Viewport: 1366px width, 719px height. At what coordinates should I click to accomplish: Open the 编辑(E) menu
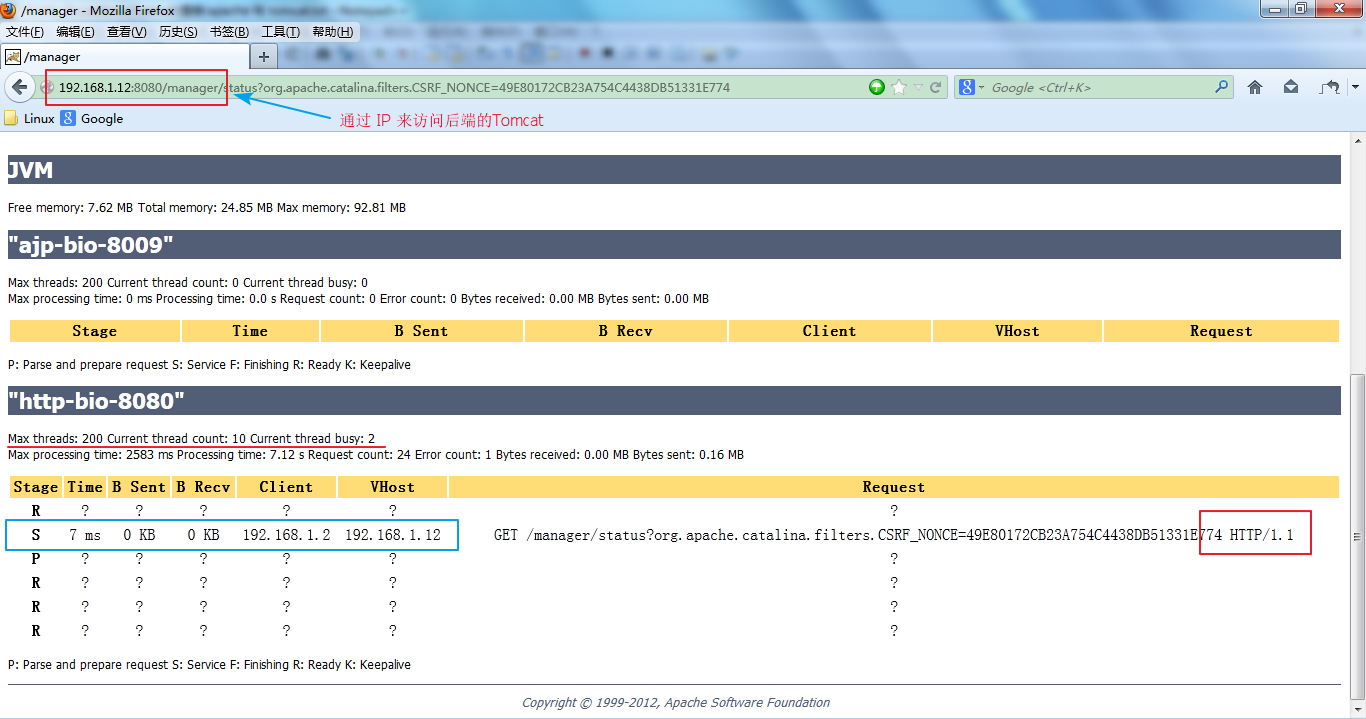pos(75,32)
